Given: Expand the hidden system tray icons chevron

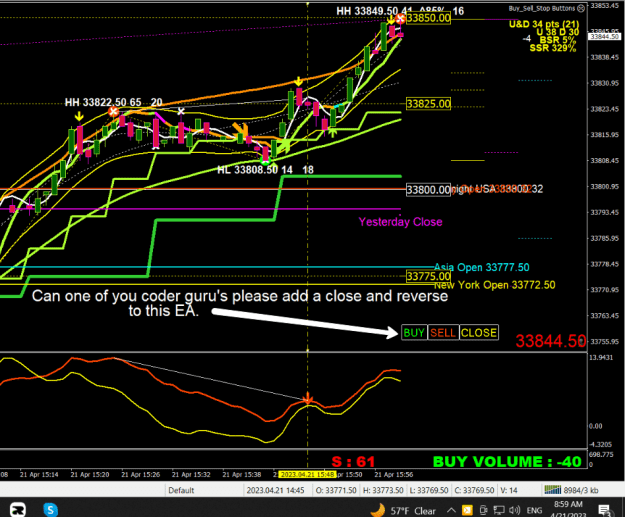Looking at the screenshot, I should [451, 510].
